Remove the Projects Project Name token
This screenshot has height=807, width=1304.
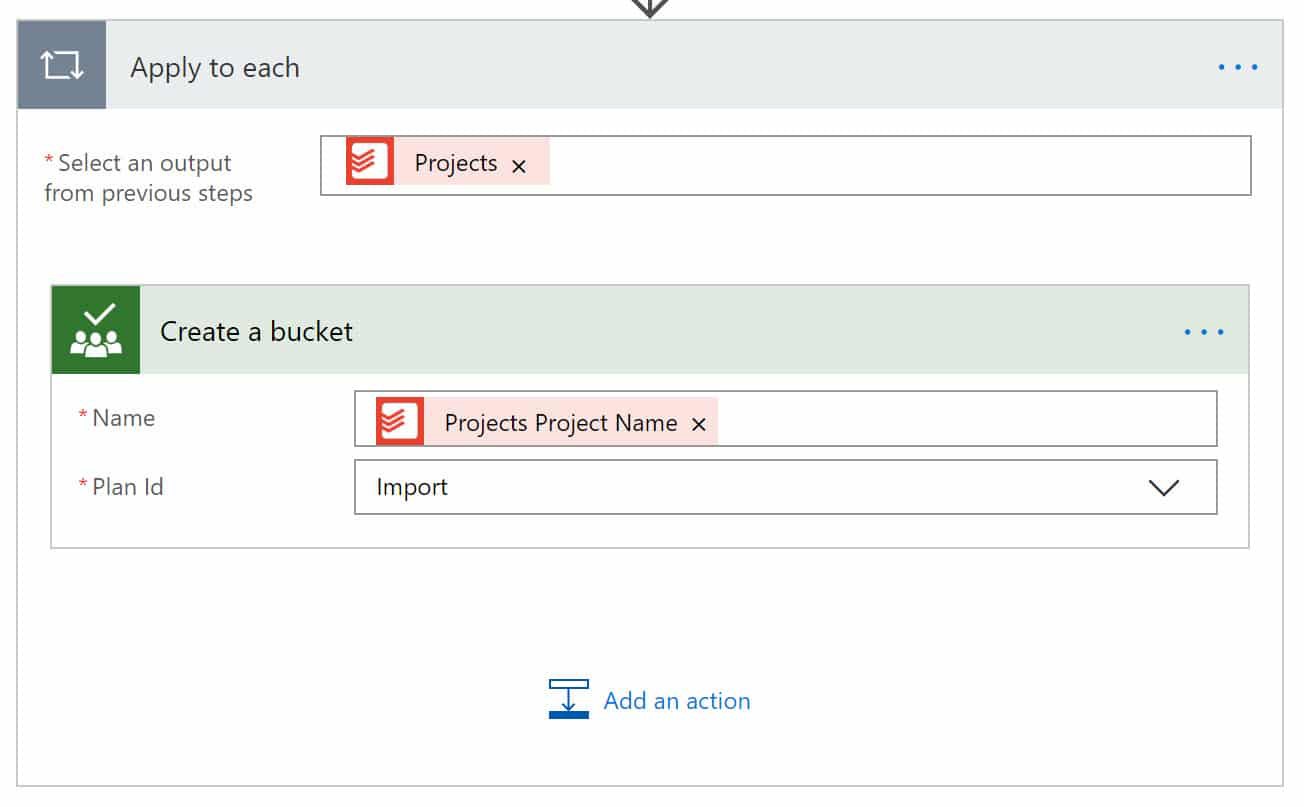[x=699, y=425]
